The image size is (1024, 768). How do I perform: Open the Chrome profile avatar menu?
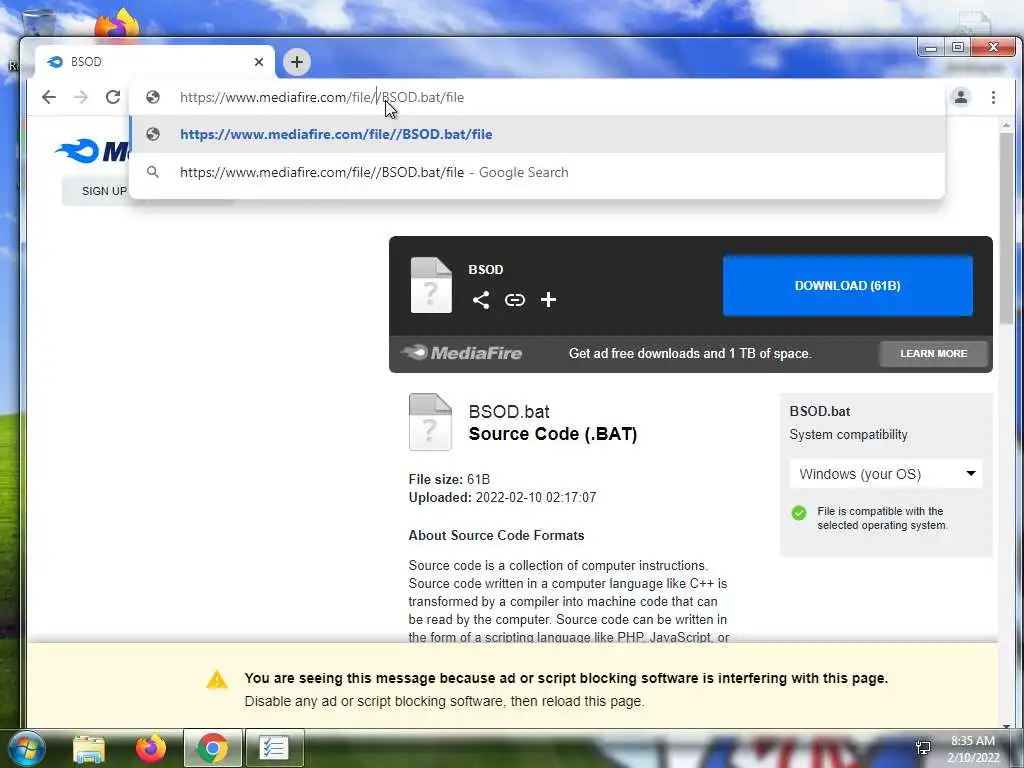coord(961,97)
